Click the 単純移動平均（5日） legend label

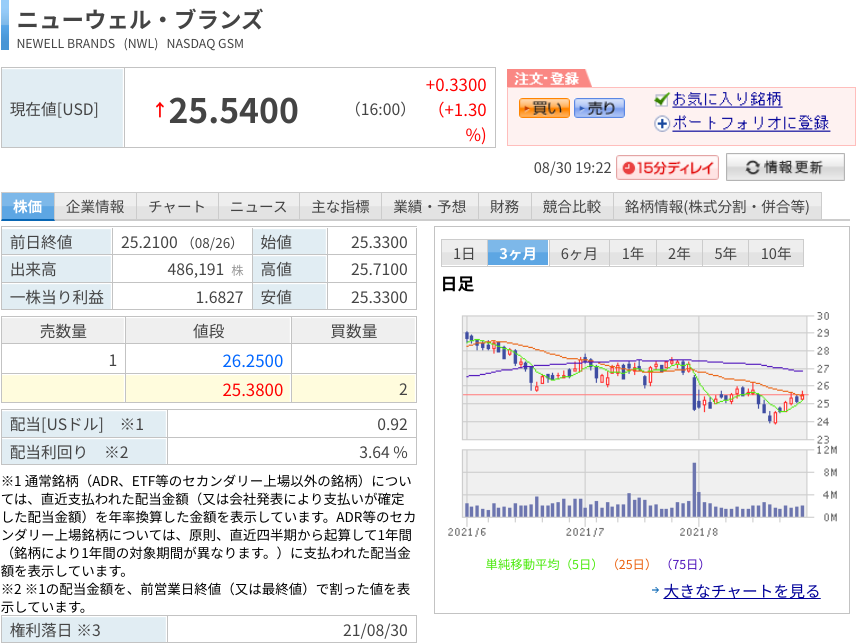click(541, 564)
